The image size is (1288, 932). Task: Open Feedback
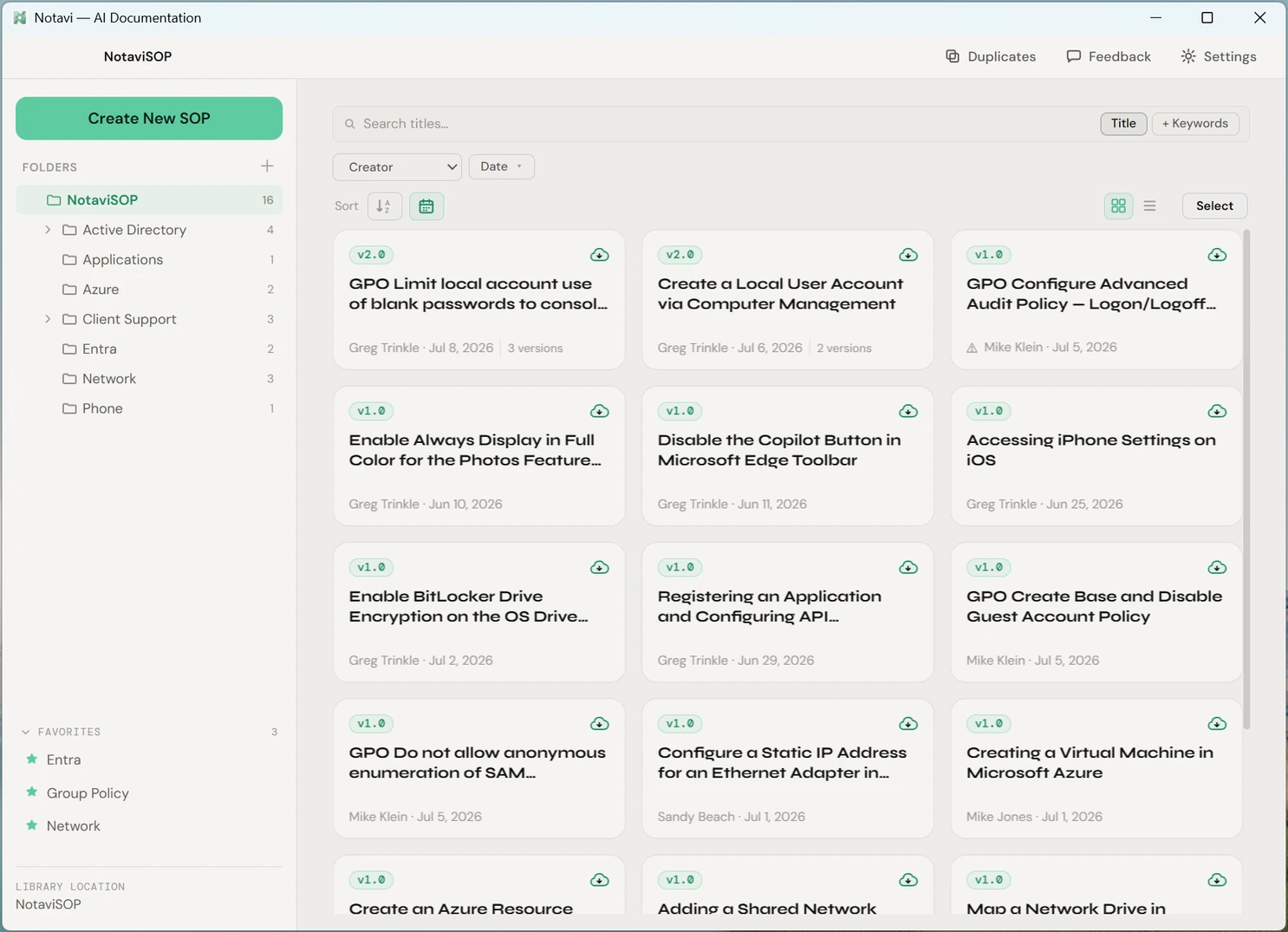tap(1109, 56)
